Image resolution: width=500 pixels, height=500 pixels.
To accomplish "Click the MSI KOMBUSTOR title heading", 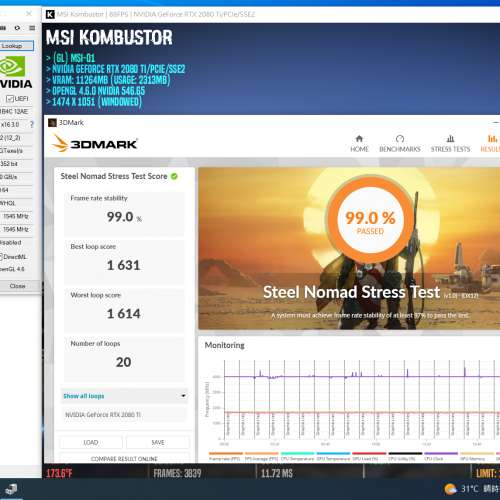I will click(109, 37).
